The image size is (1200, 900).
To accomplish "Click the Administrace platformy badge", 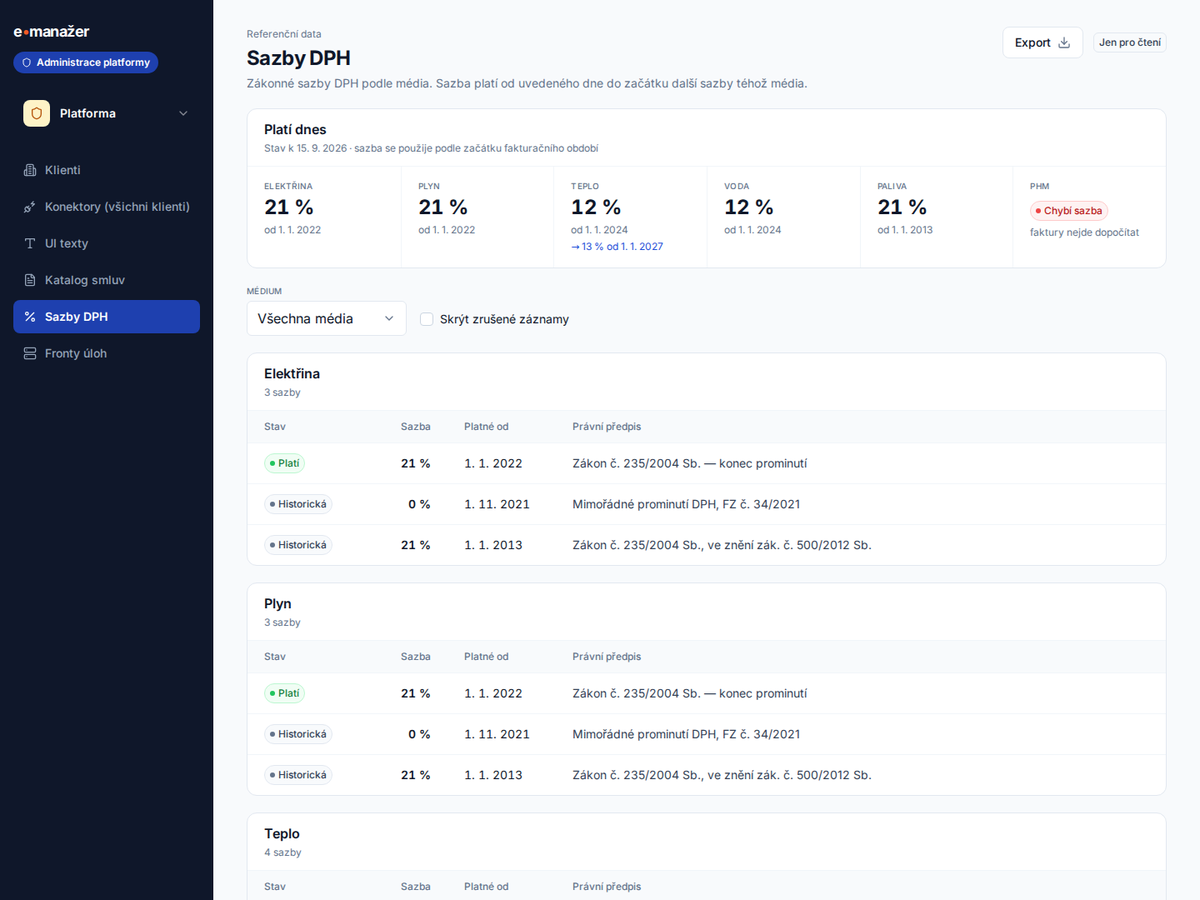I will (86, 63).
